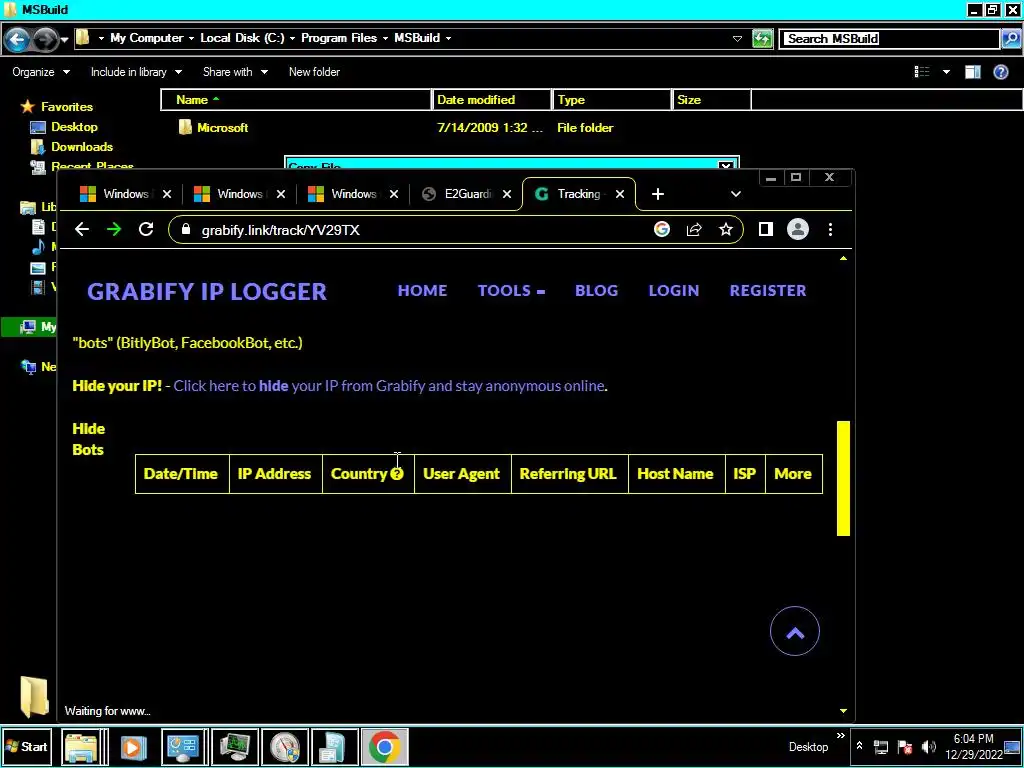The width and height of the screenshot is (1024, 768).
Task: Open Chrome side panel icon
Action: coord(765,229)
